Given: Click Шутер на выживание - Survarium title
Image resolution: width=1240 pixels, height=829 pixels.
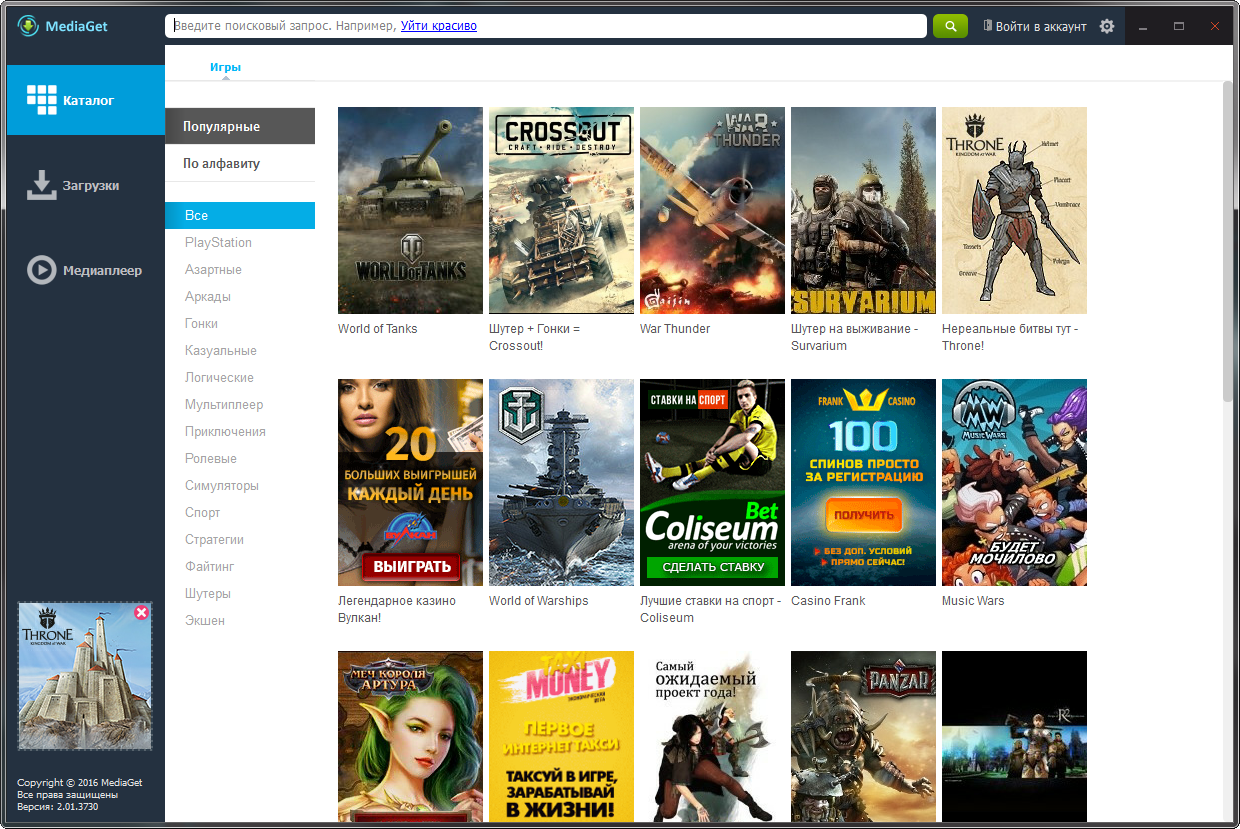Looking at the screenshot, I should 854,337.
